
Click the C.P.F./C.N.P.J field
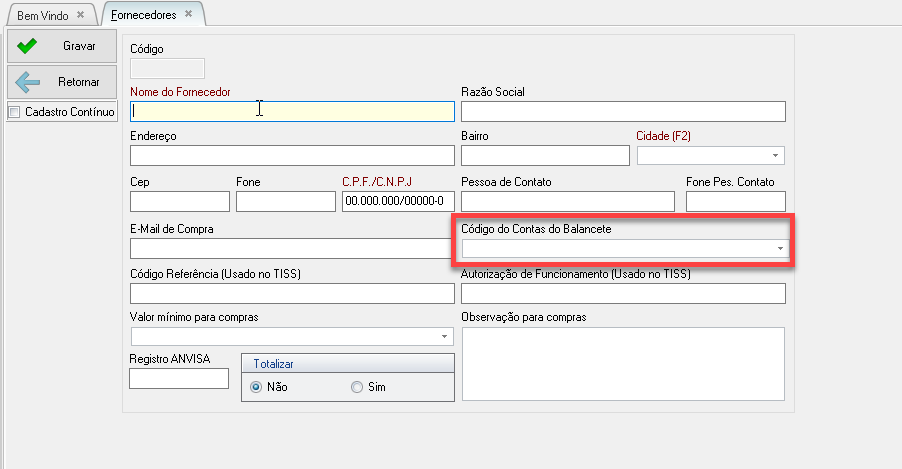399,201
